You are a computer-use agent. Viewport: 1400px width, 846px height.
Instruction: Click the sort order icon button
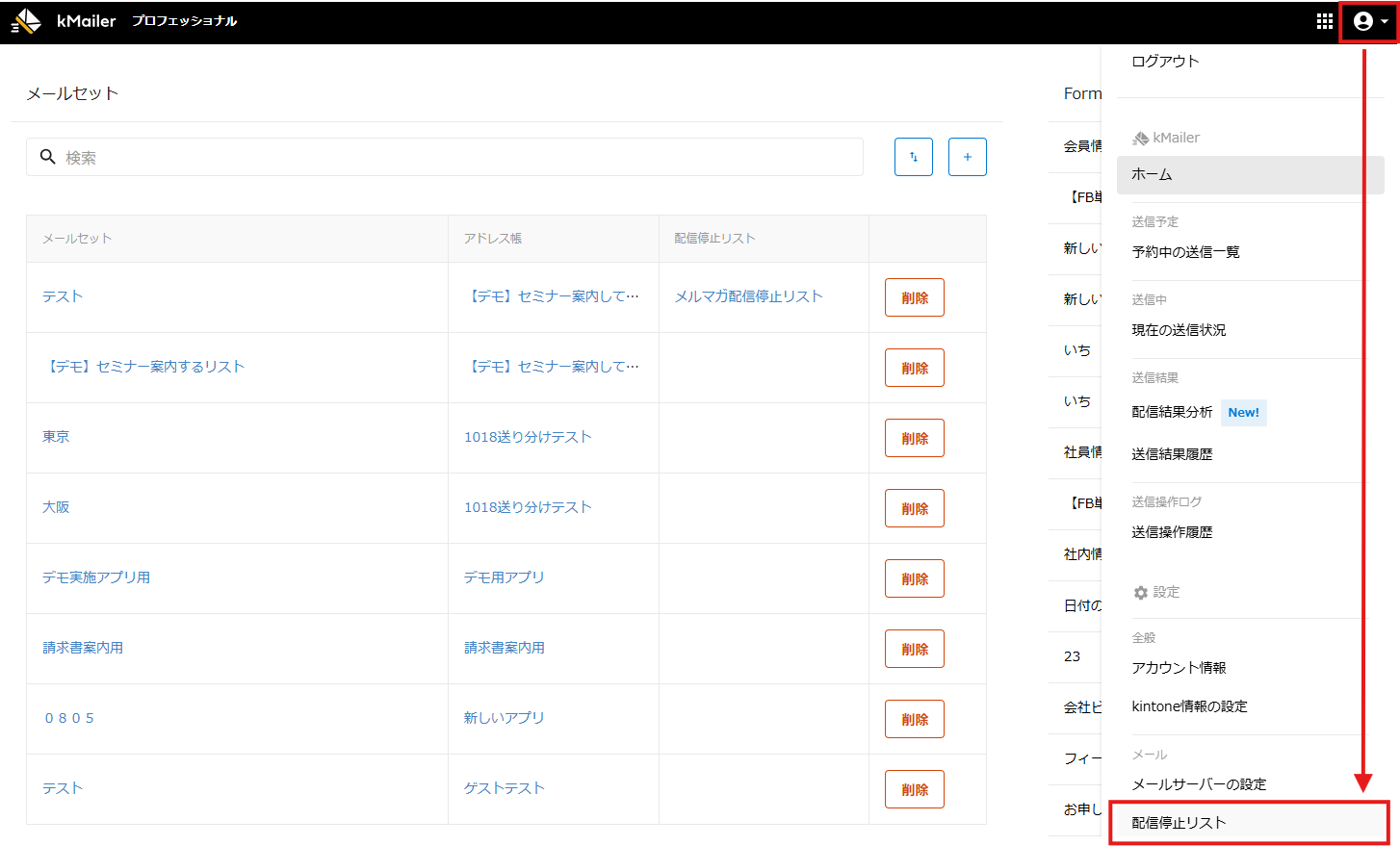point(913,157)
